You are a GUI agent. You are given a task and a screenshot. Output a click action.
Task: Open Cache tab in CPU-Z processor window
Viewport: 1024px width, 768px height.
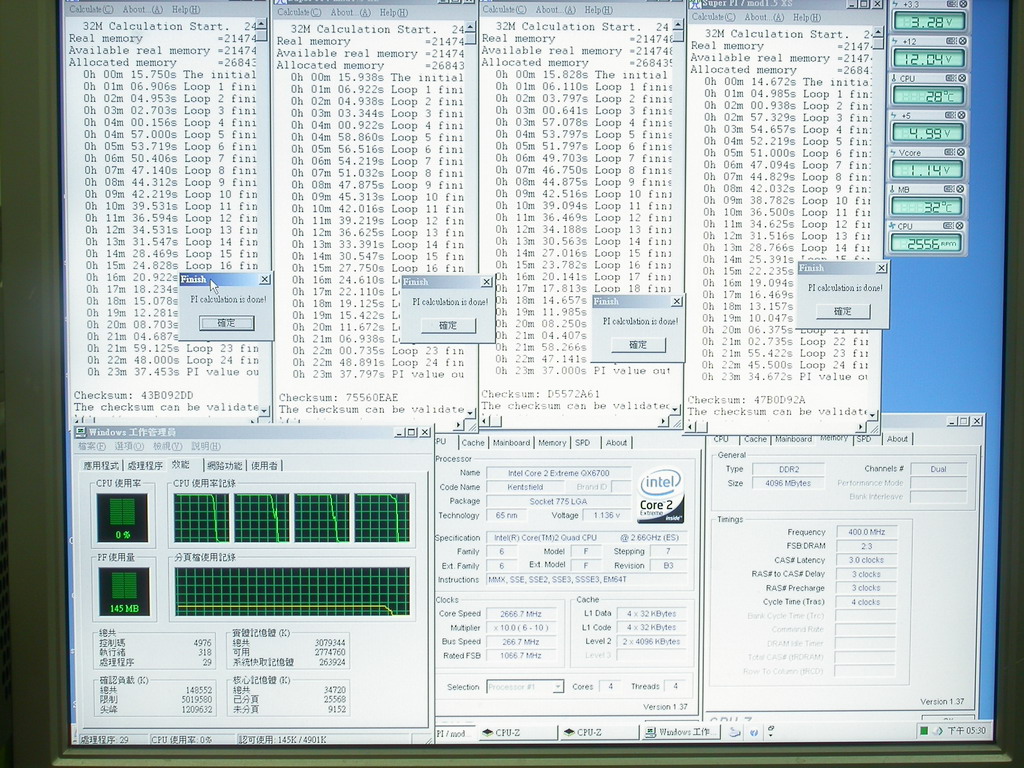pos(473,443)
